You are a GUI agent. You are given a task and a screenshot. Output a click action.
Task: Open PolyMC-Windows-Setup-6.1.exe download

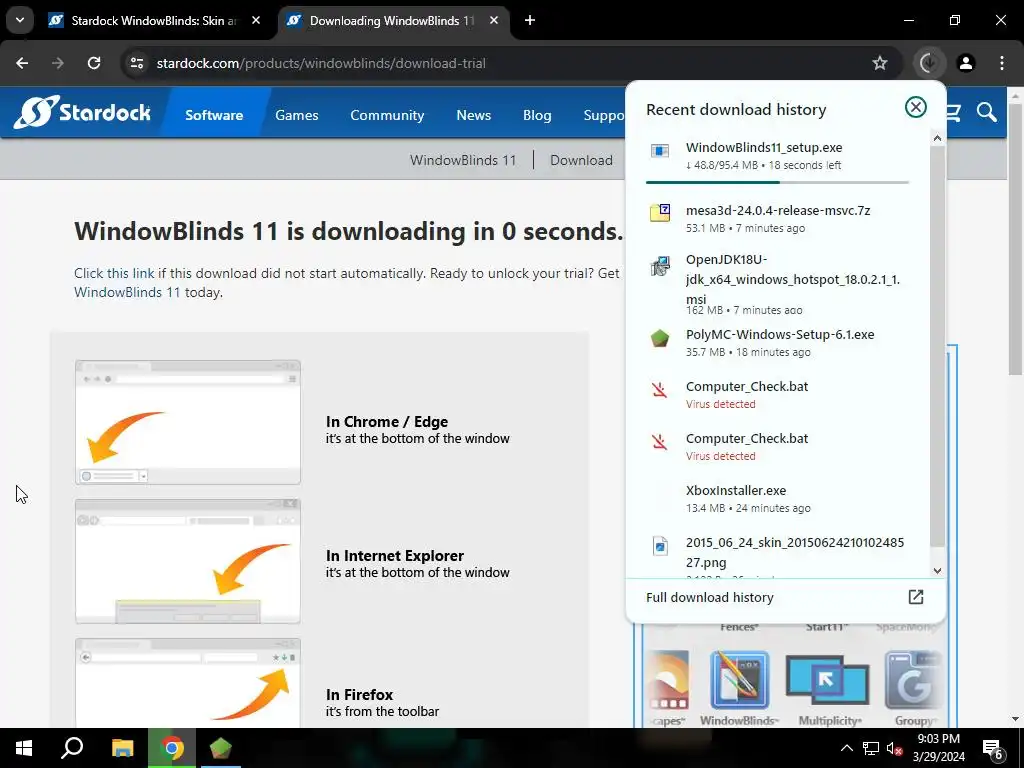point(777,342)
